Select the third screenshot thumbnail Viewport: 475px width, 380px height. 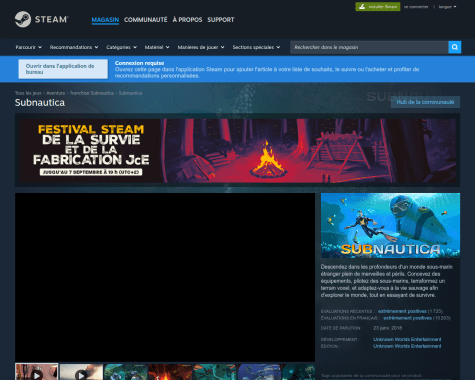click(126, 372)
